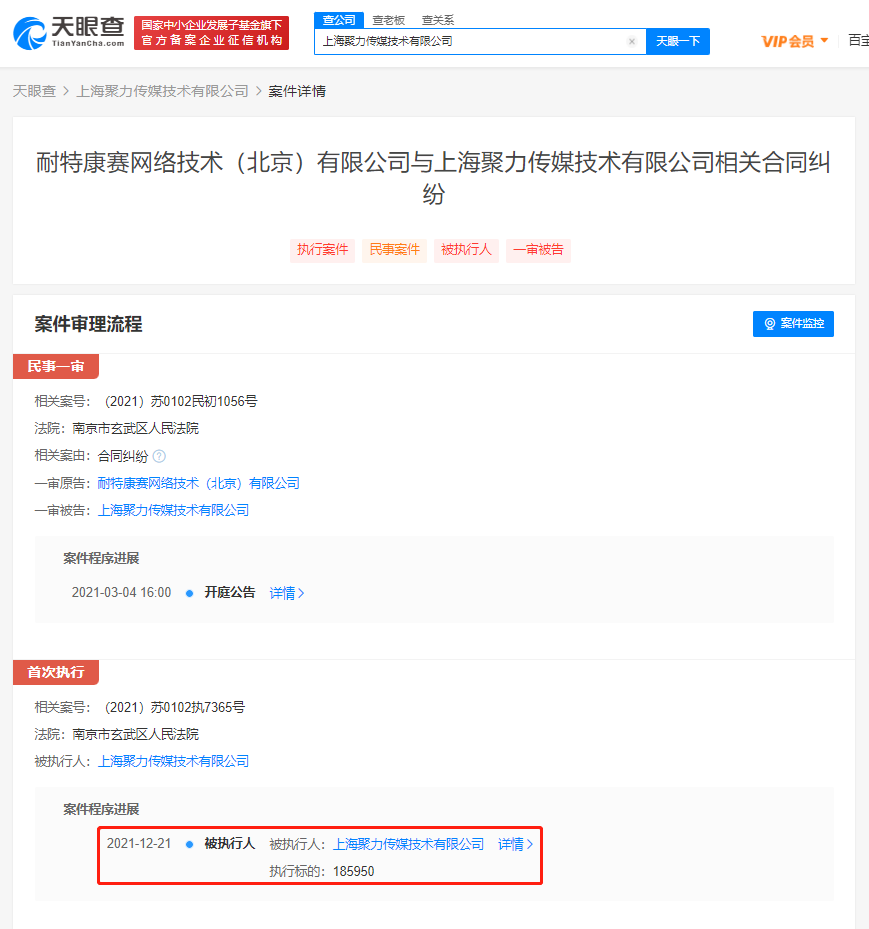Viewport: 869px width, 929px height.
Task: Click the 国家中小企业发展子基金旗下 red banner
Action: coord(211,33)
